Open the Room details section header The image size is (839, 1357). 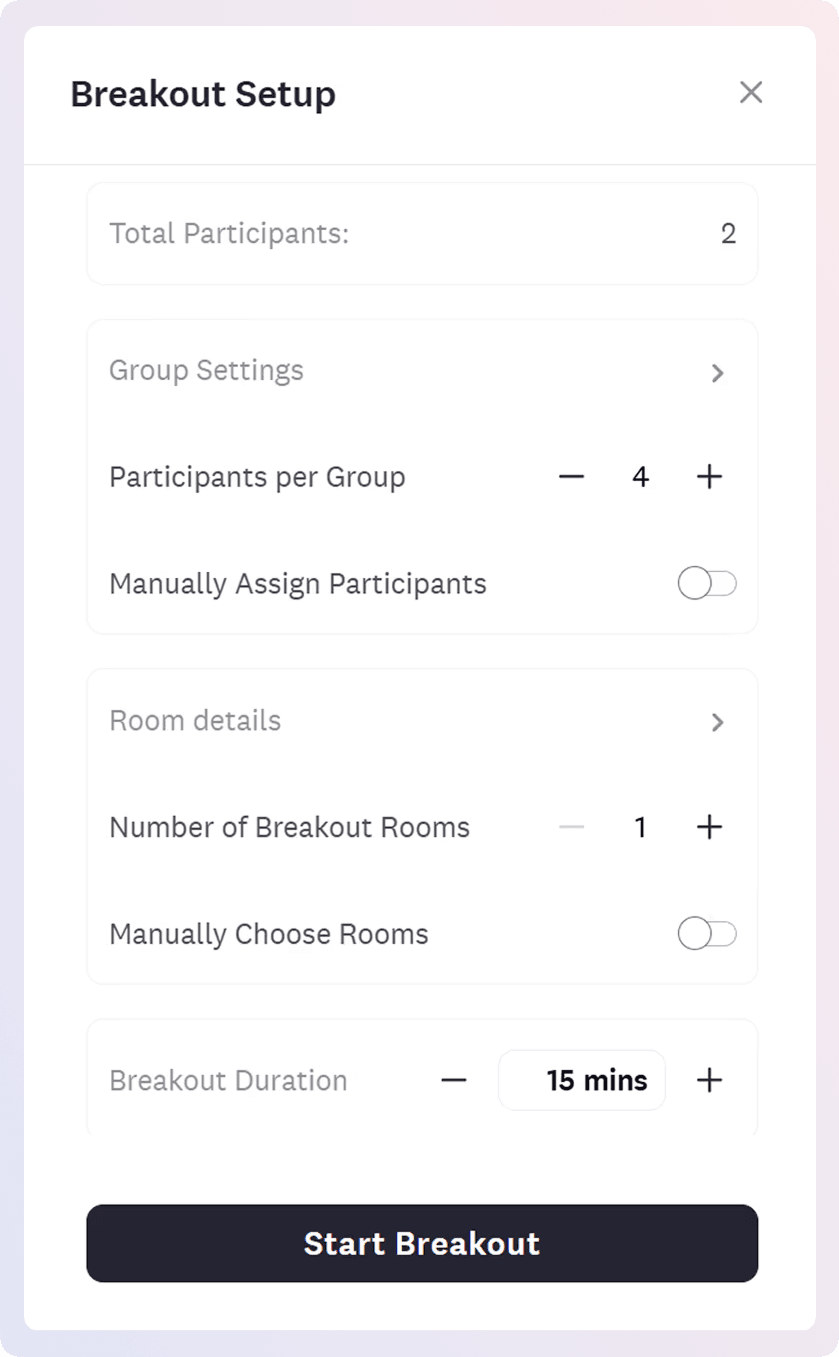click(195, 721)
